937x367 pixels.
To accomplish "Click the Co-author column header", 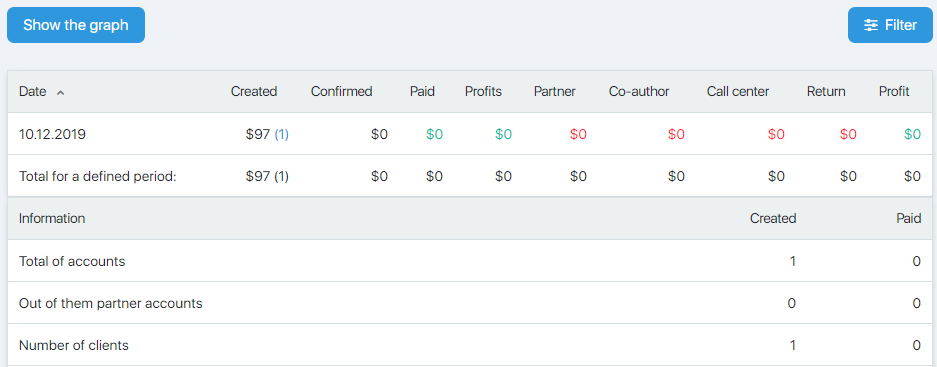I will click(639, 91).
